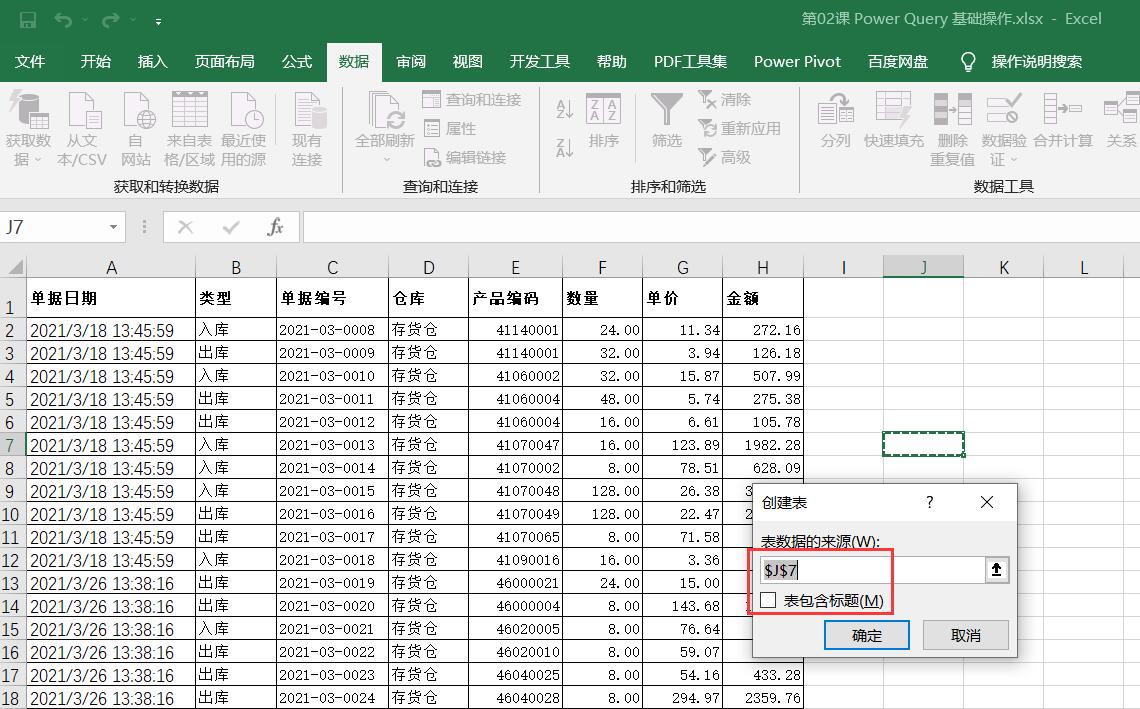Image resolution: width=1140 pixels, height=709 pixels.
Task: Click the fx insert function button
Action: coord(275,228)
